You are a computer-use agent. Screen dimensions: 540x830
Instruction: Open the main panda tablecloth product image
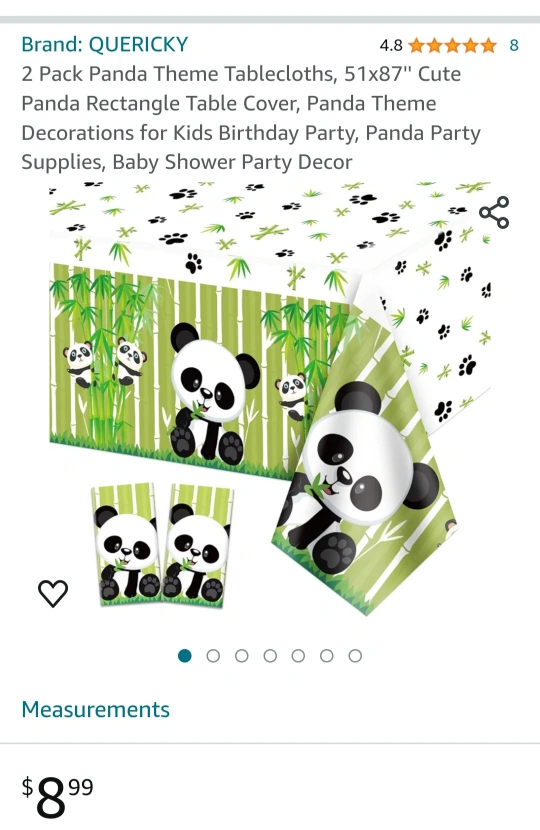pyautogui.click(x=270, y=399)
